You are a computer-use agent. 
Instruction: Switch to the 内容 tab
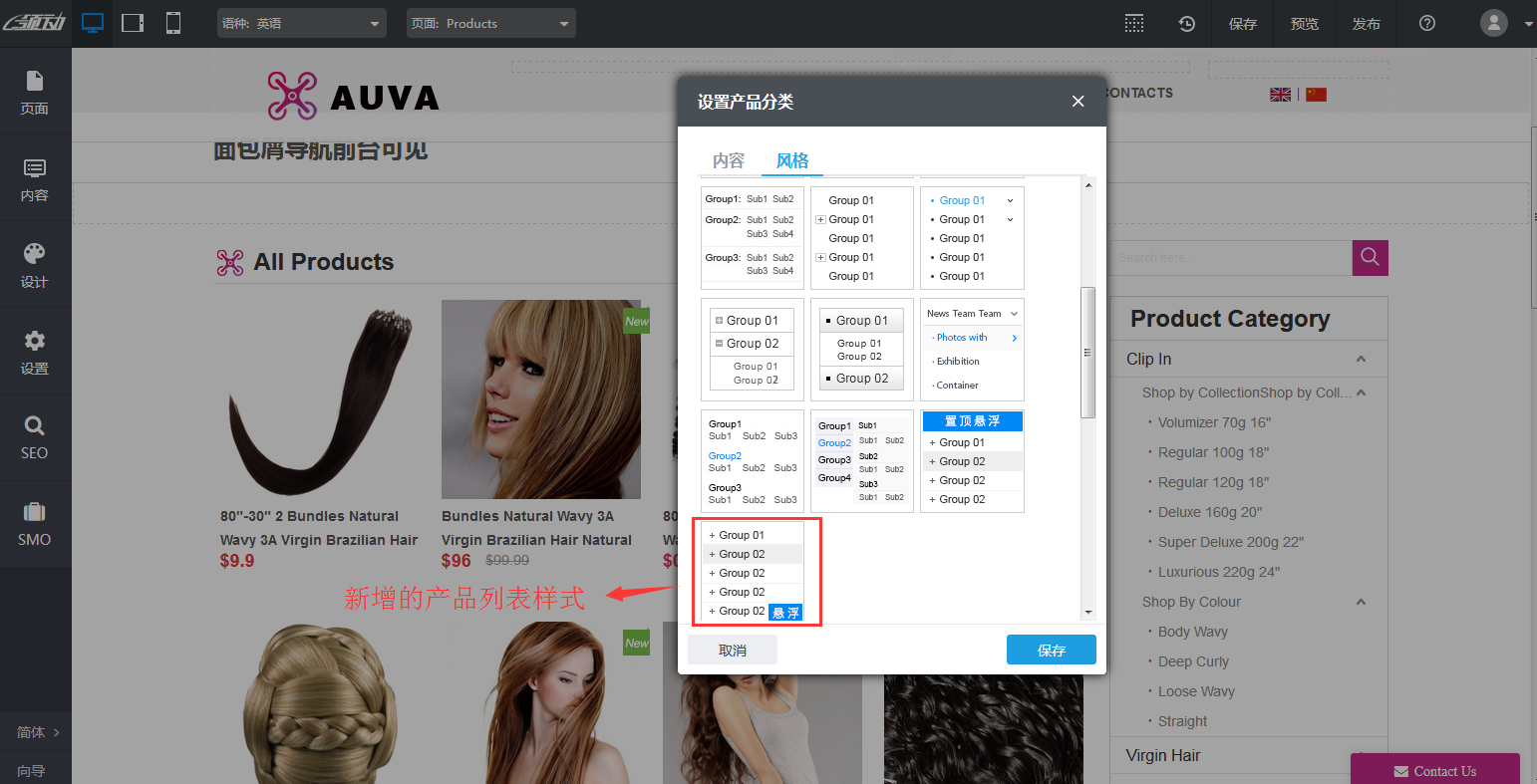click(729, 160)
